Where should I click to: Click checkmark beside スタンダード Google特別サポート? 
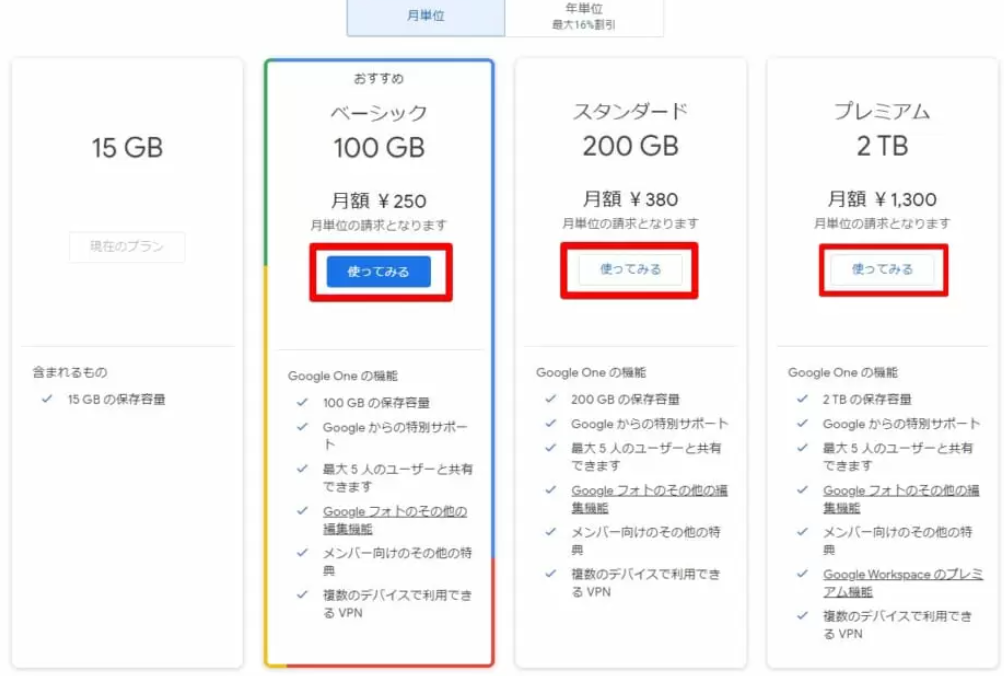point(551,423)
